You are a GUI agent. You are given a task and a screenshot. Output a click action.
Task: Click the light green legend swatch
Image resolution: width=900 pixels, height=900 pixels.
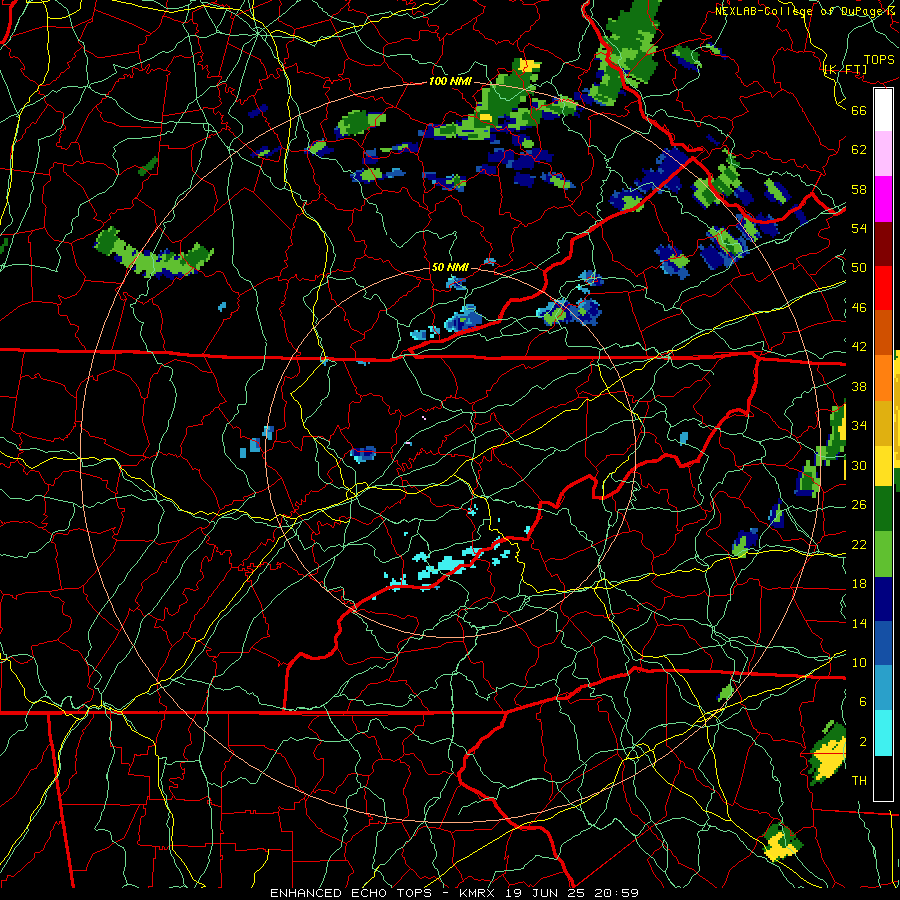(883, 554)
